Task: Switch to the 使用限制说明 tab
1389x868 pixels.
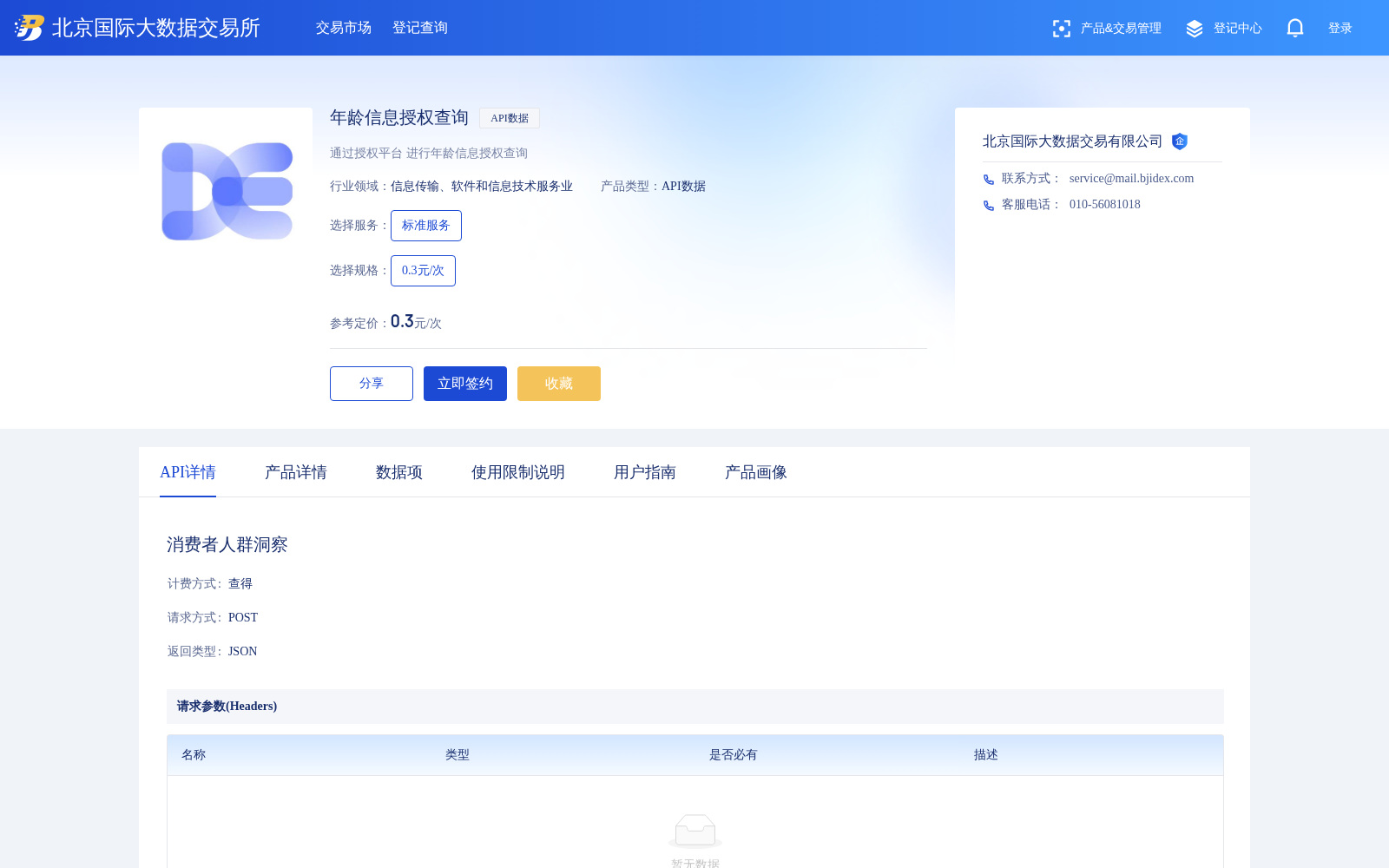Action: pyautogui.click(x=518, y=472)
